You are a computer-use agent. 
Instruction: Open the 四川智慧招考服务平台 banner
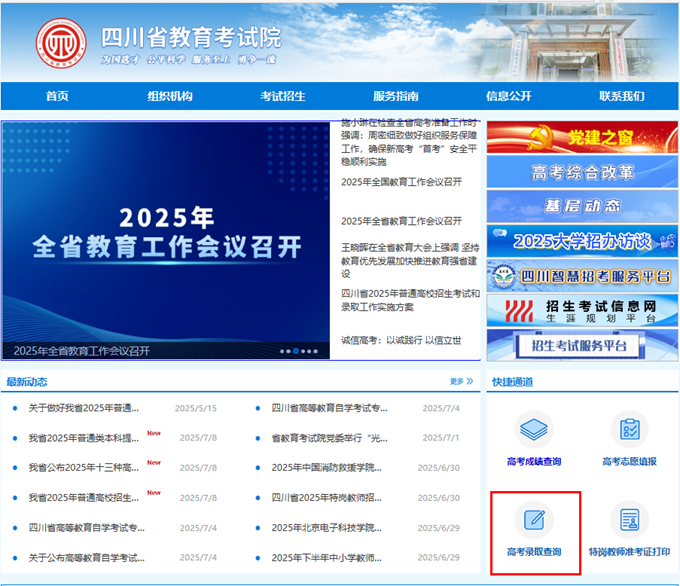click(582, 275)
